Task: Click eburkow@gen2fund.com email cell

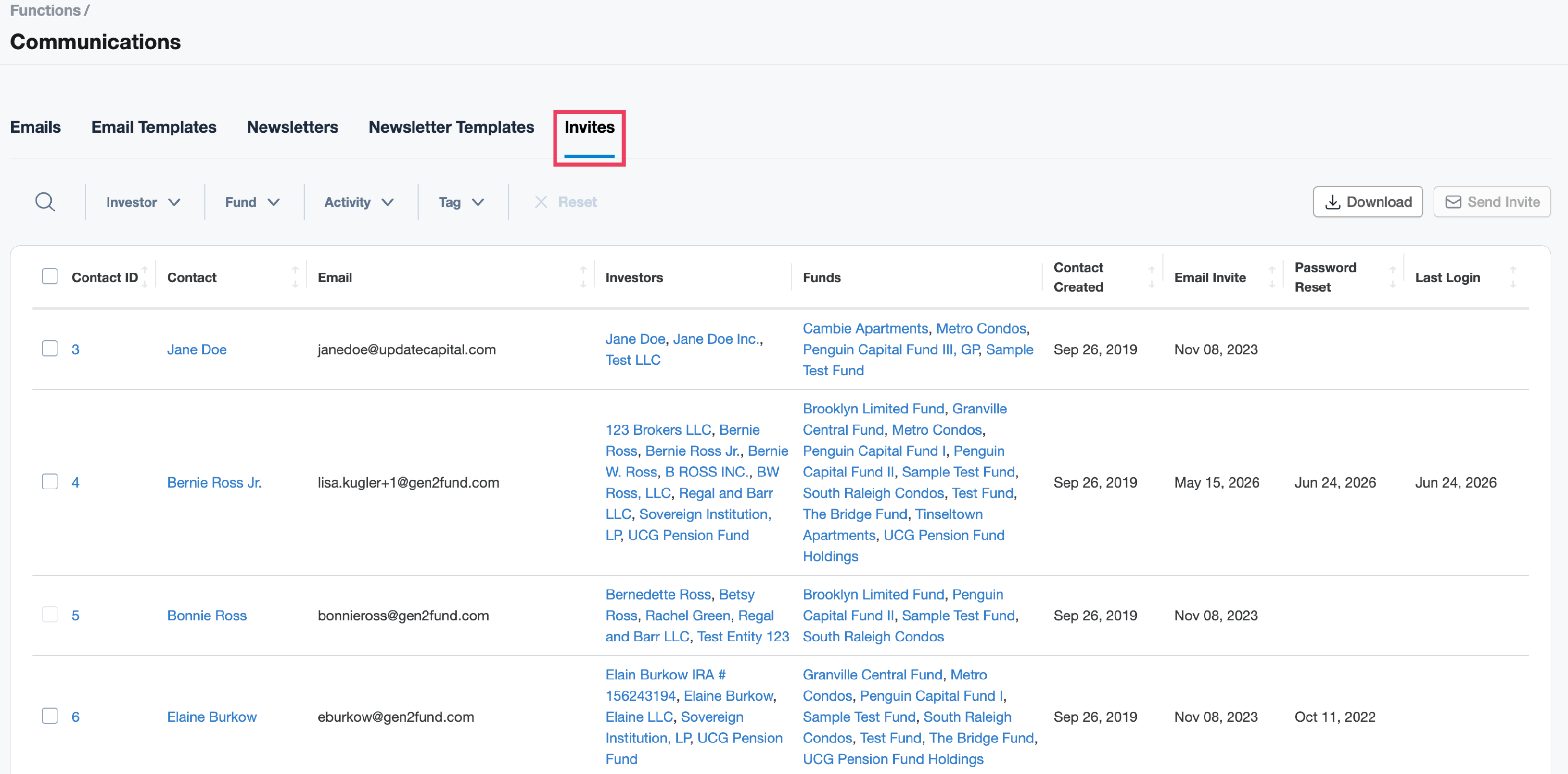Action: click(x=396, y=717)
